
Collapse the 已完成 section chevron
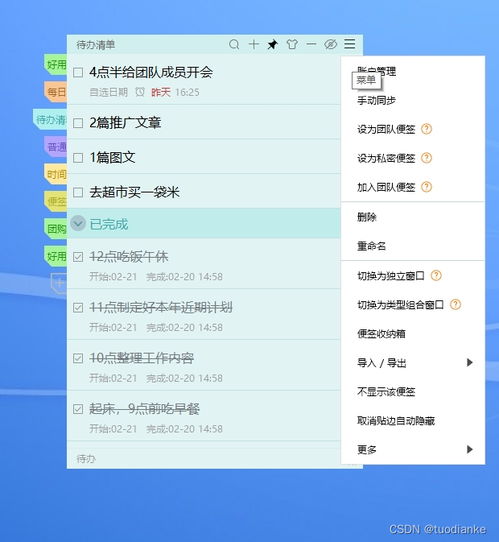click(x=78, y=223)
